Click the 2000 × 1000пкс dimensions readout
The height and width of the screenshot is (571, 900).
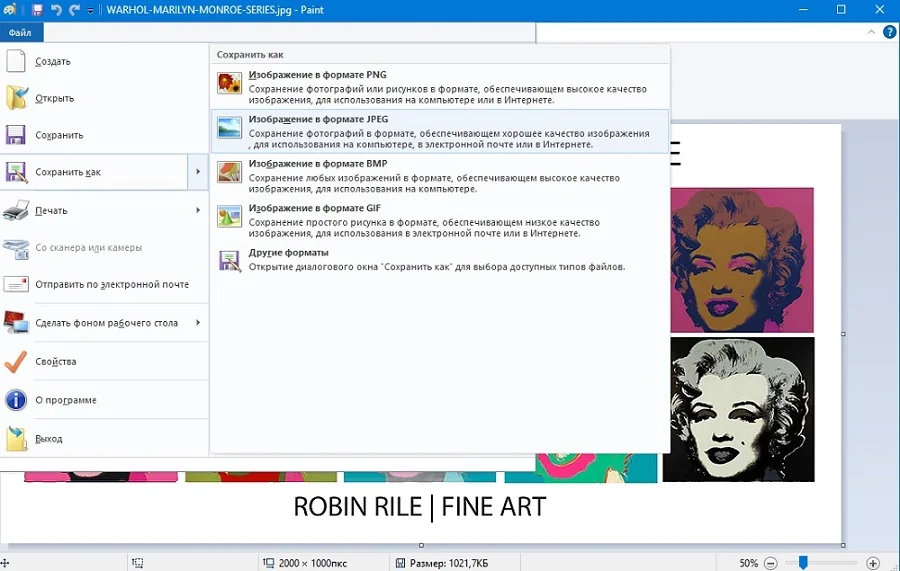pos(313,564)
